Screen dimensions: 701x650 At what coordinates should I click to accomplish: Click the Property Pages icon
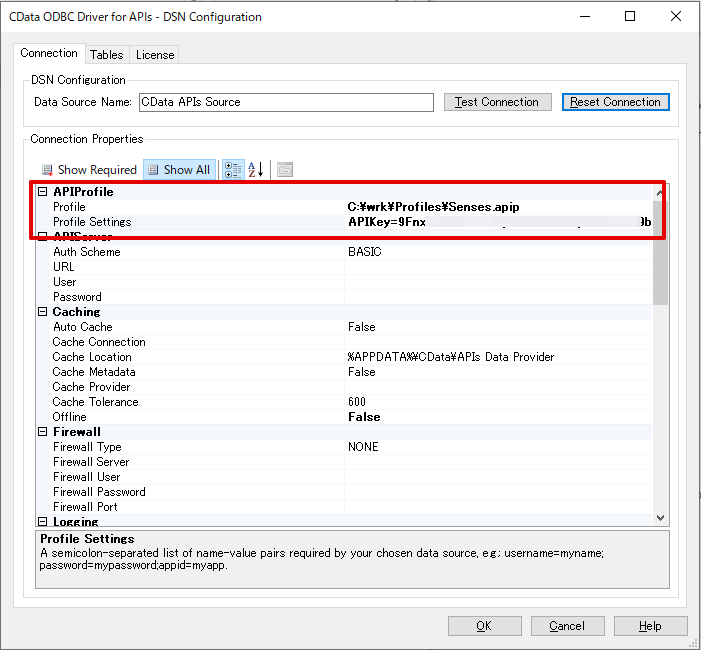285,170
